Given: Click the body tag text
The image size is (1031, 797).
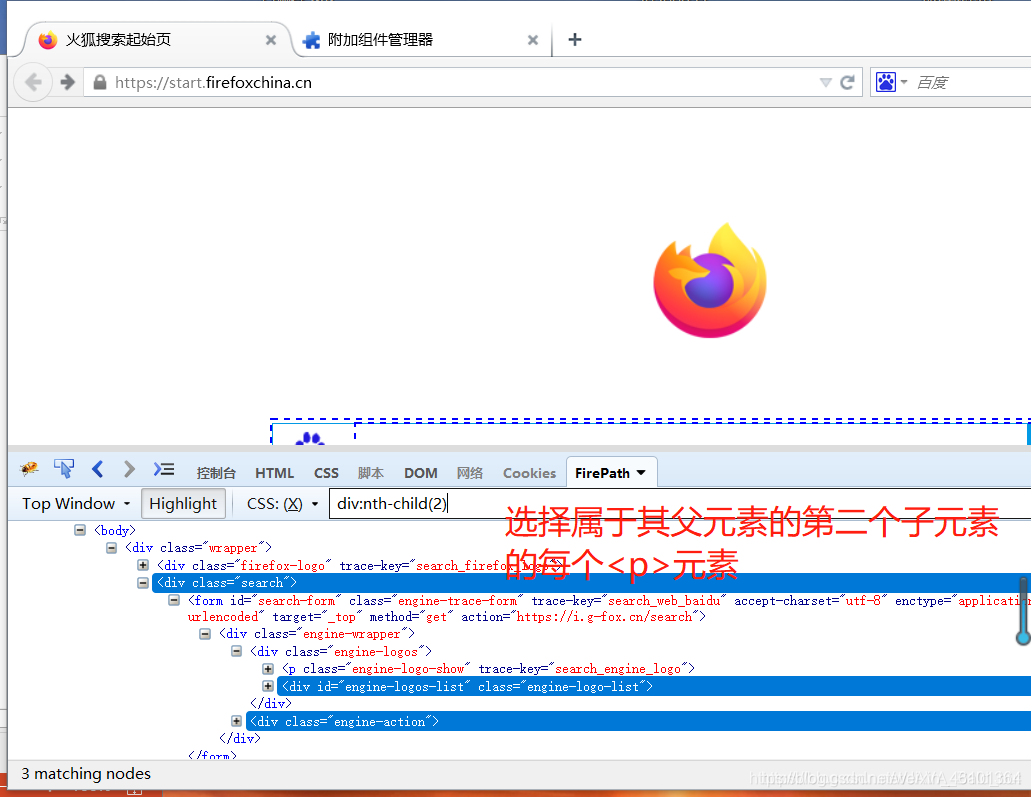Looking at the screenshot, I should 114,530.
